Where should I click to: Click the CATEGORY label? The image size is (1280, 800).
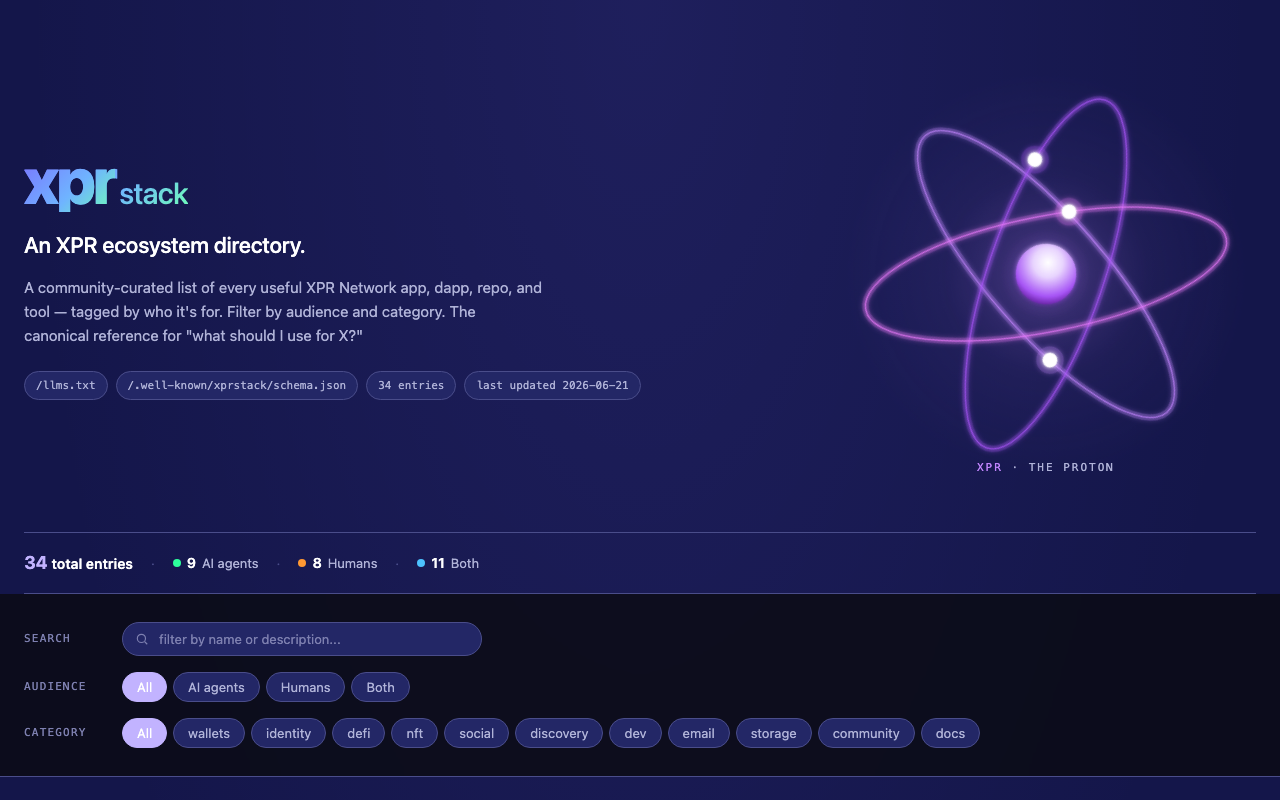click(55, 732)
